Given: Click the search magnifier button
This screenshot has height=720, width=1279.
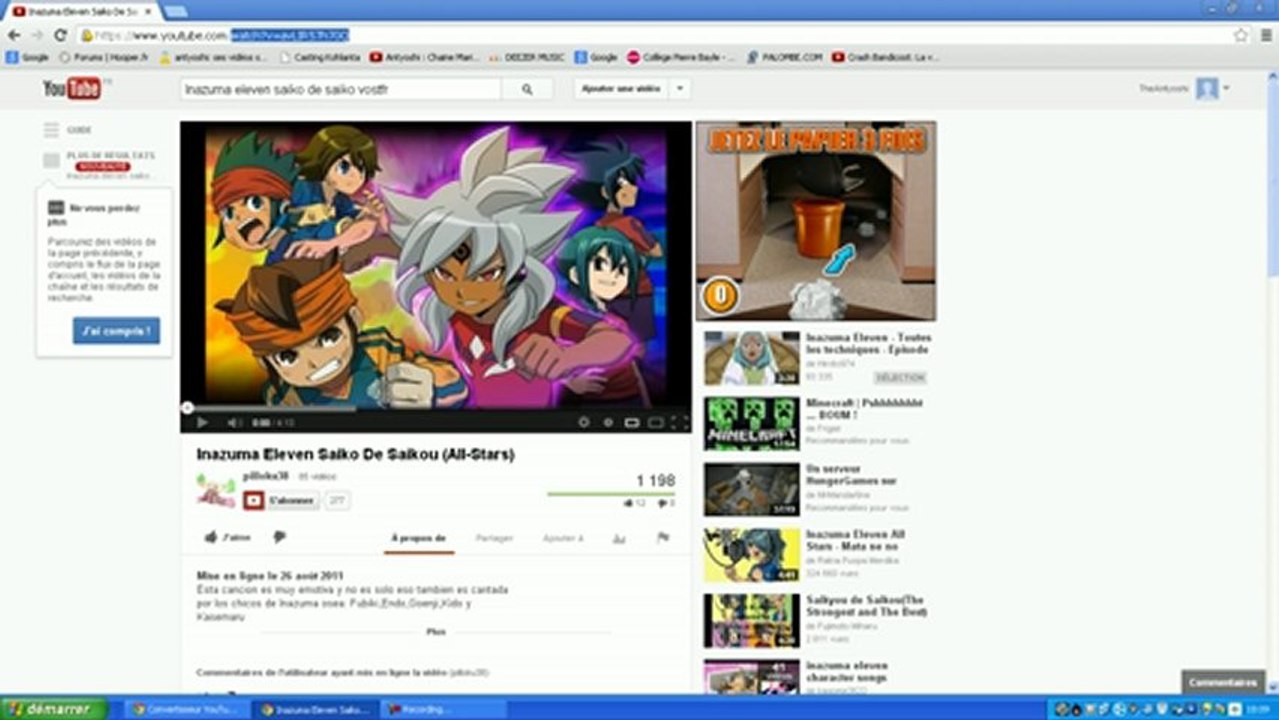Looking at the screenshot, I should 528,89.
